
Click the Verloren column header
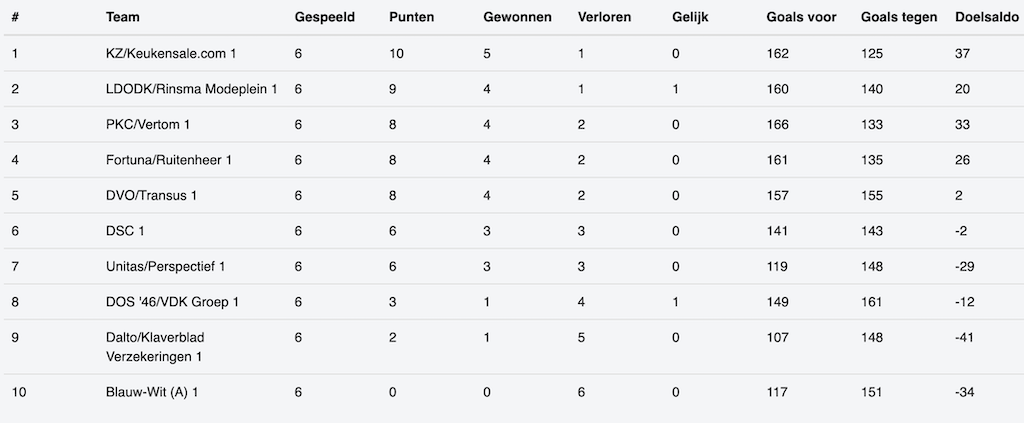click(x=605, y=17)
